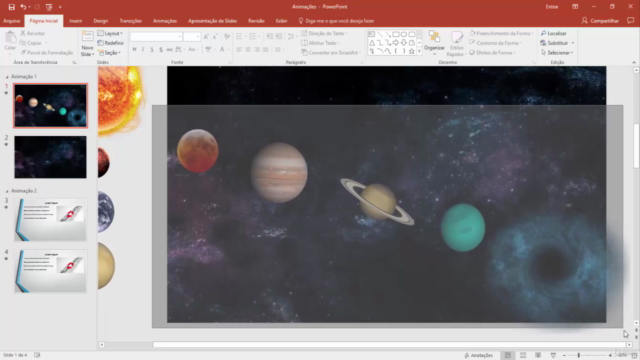The width and height of the screenshot is (640, 360).
Task: Switch to the Design tab
Action: (100, 21)
